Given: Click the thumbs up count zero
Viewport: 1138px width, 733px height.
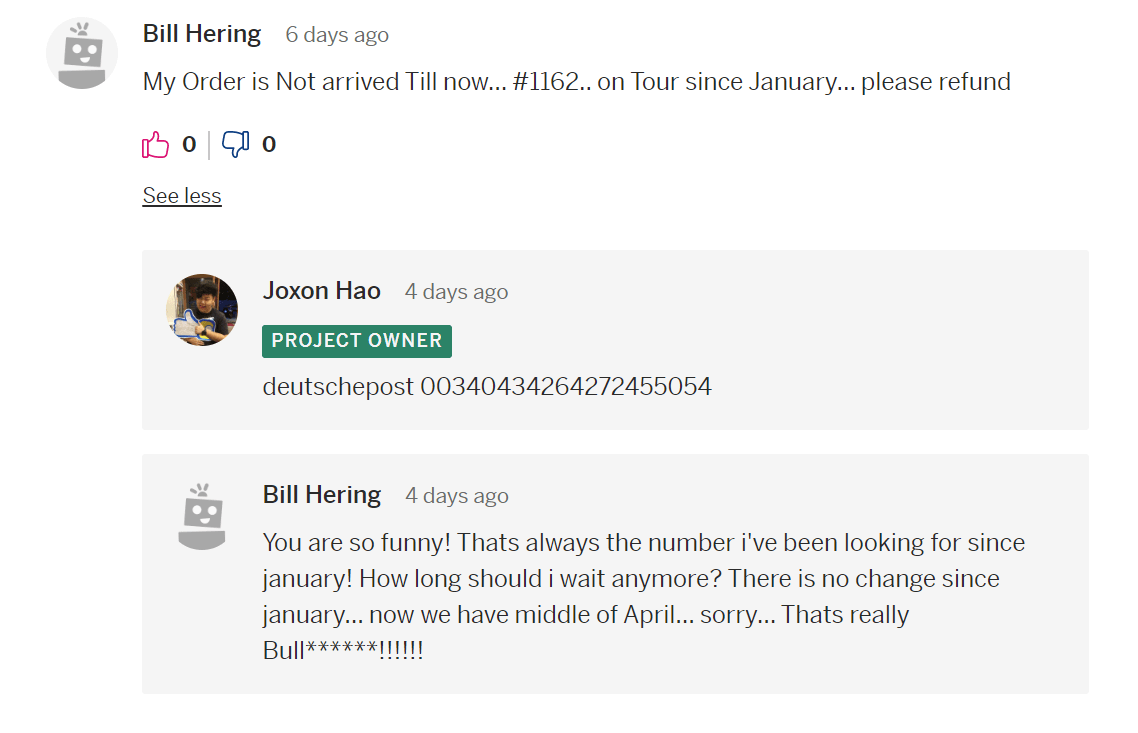Looking at the screenshot, I should pos(189,144).
